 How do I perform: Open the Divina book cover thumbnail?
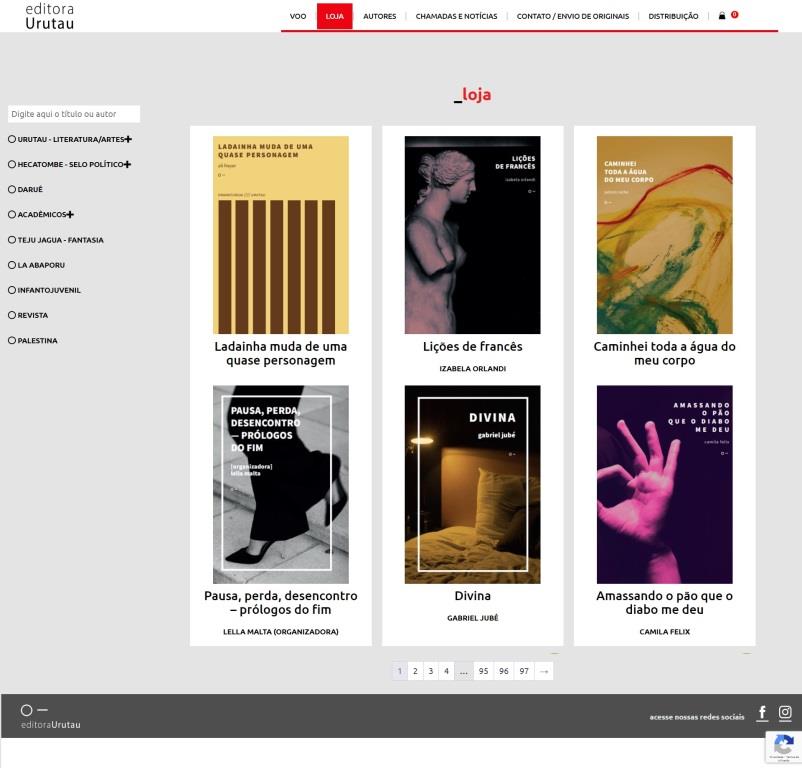[x=472, y=484]
